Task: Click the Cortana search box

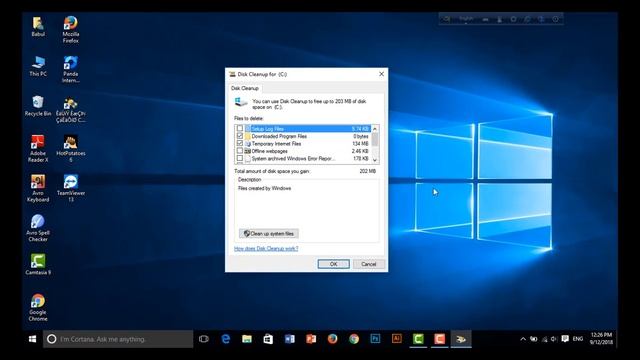Action: click(x=118, y=339)
